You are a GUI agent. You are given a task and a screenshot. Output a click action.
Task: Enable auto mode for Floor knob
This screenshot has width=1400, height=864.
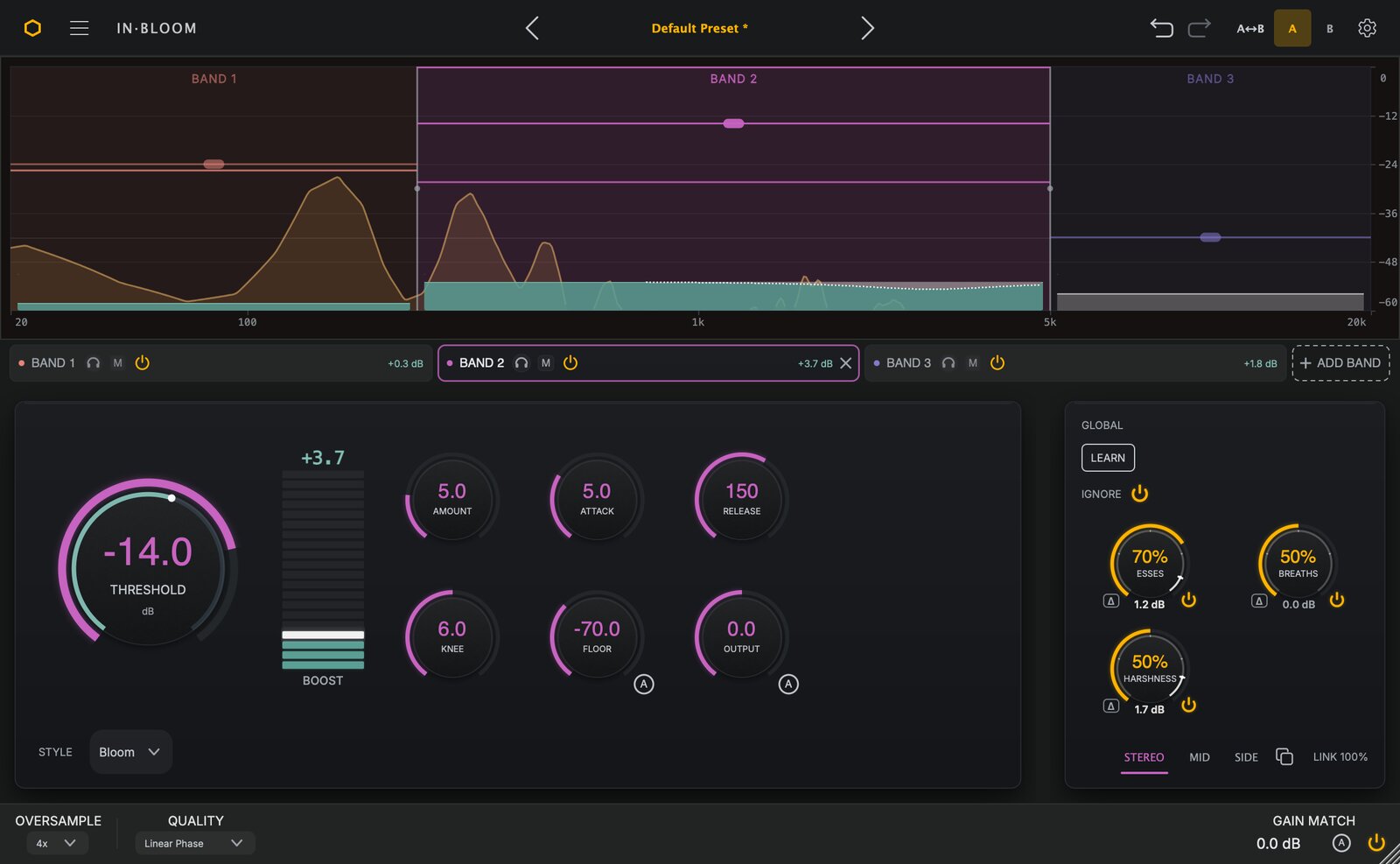pyautogui.click(x=644, y=685)
